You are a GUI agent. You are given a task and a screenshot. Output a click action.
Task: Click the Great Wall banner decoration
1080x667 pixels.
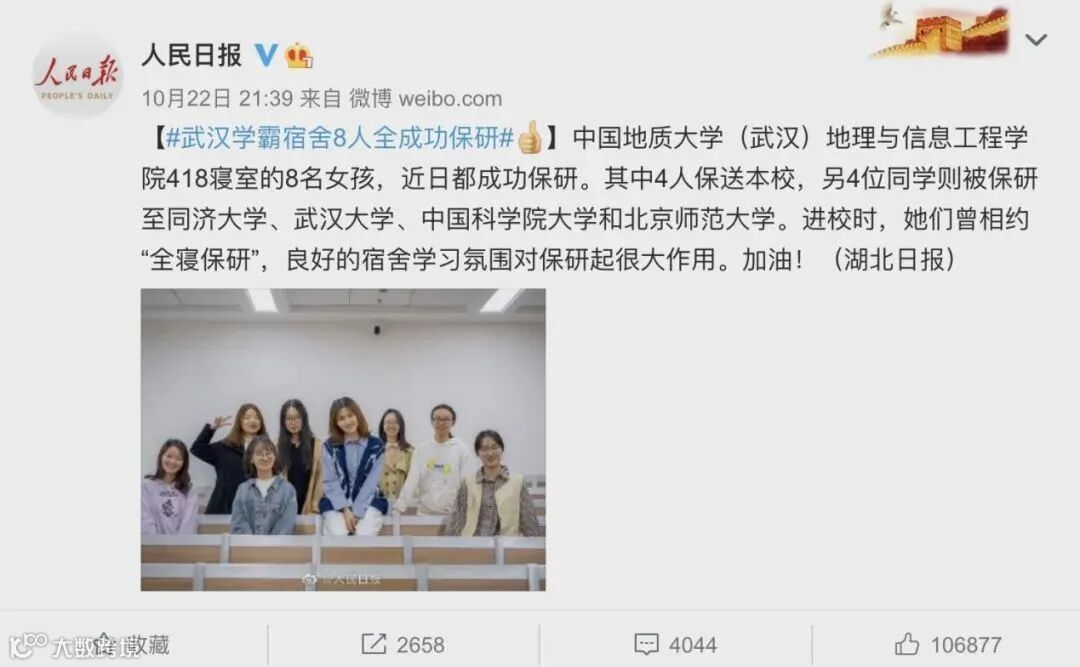coord(942,32)
